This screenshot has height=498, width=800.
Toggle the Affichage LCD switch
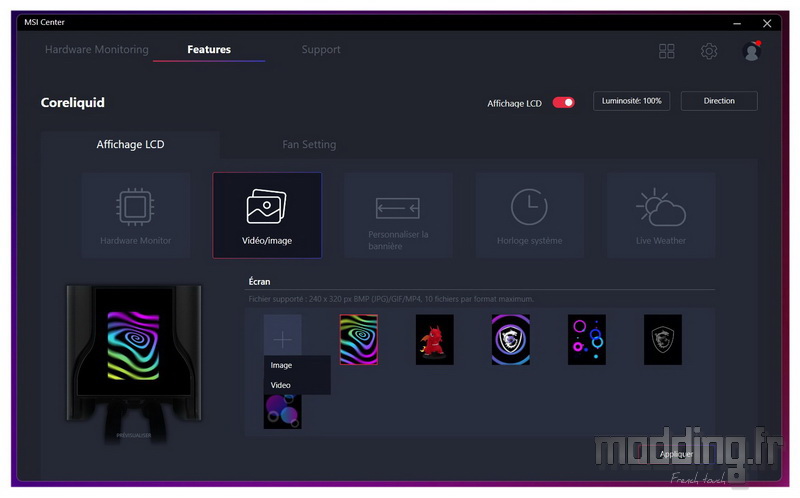pos(563,103)
